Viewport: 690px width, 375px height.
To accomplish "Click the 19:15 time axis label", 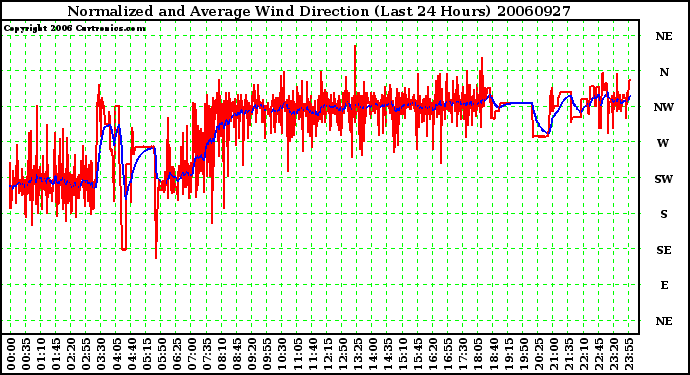I will click(x=508, y=354).
